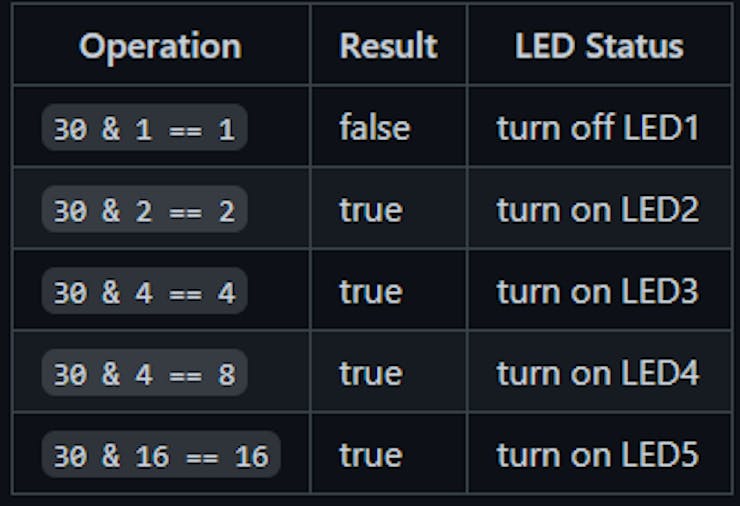Click the 'turn on LED2' status cell

pyautogui.click(x=598, y=210)
